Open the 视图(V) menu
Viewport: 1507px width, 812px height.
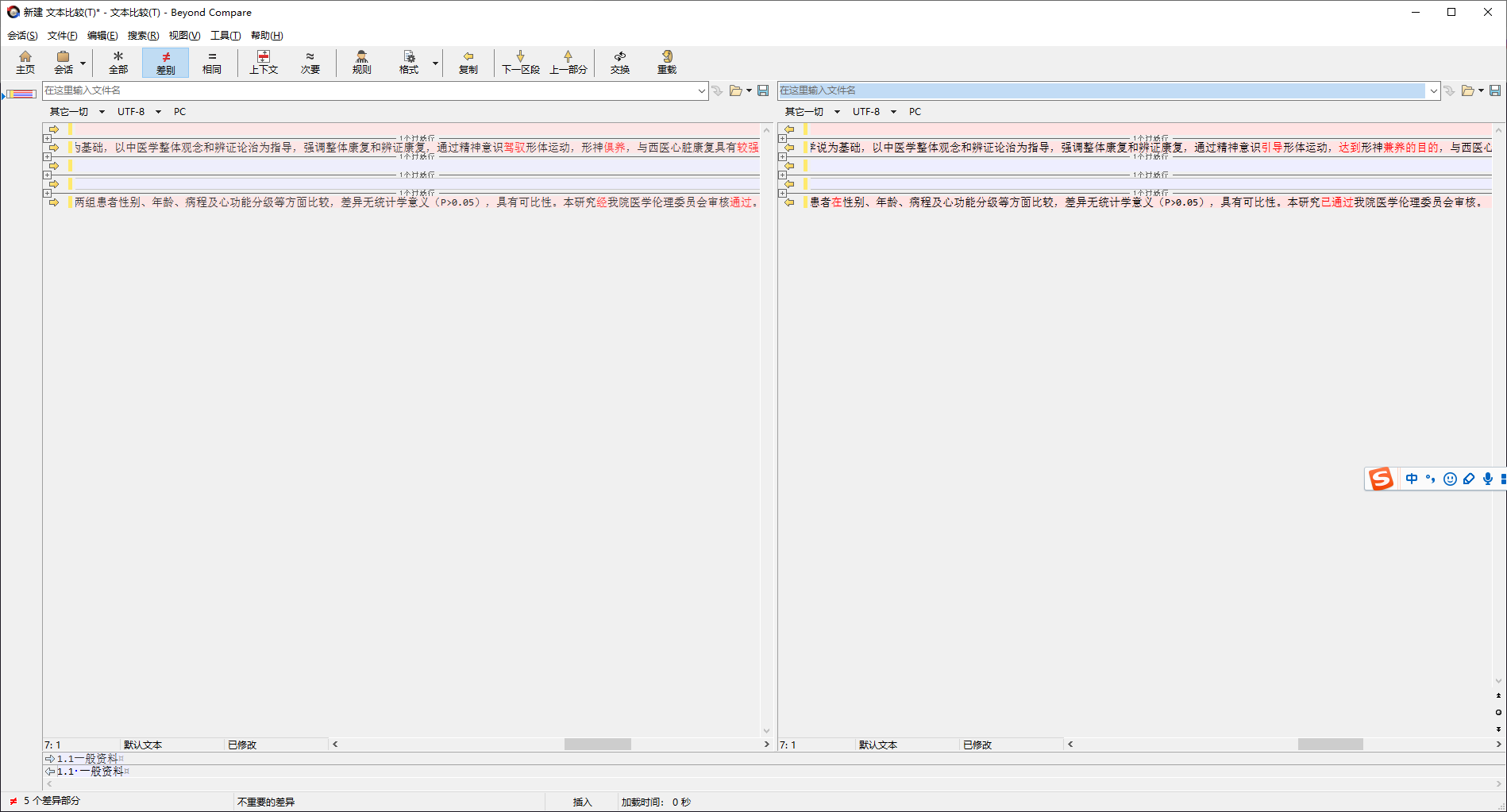click(x=184, y=36)
